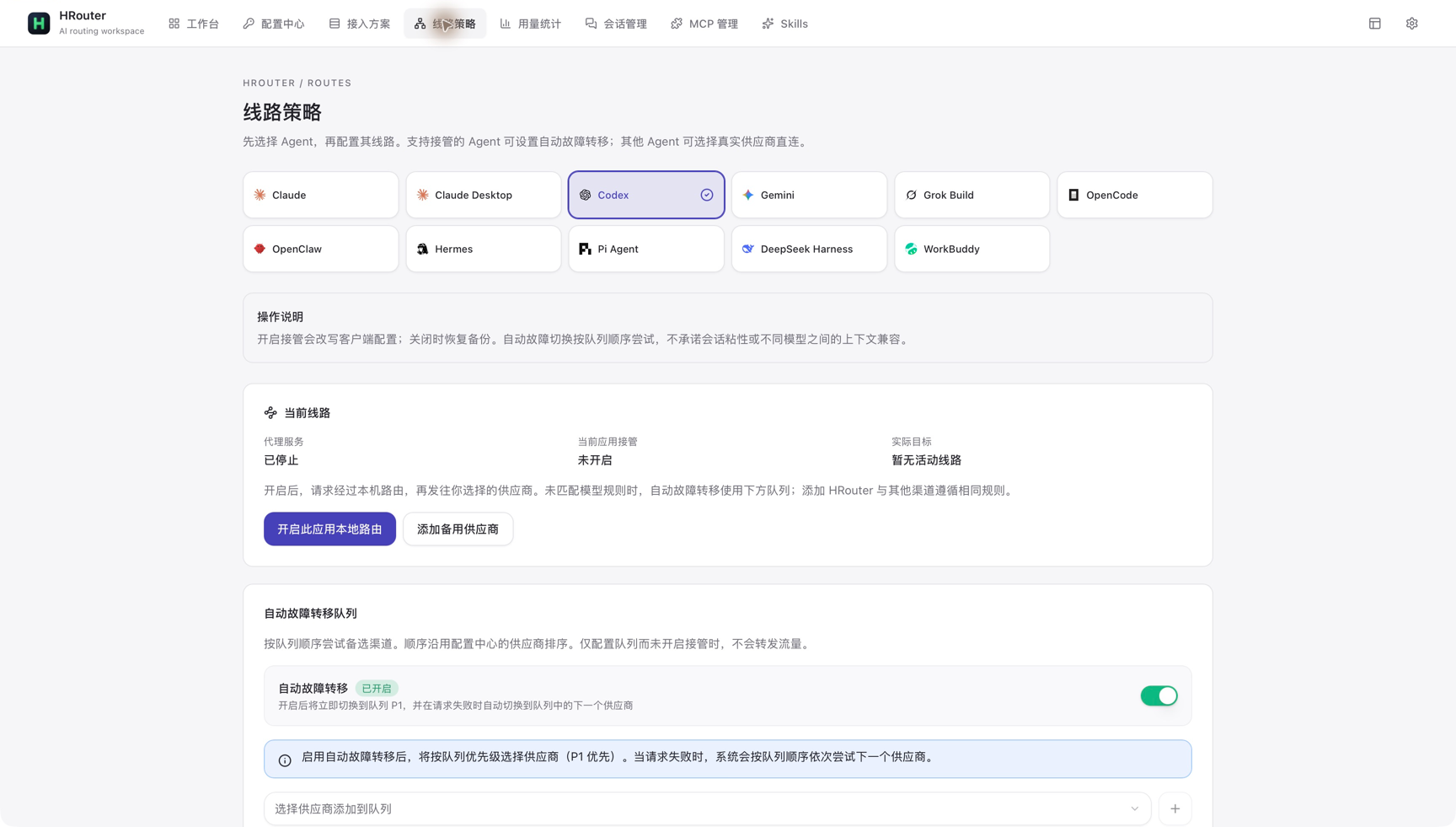Select the OpenCode agent card
This screenshot has width=1456, height=827.
pos(1135,195)
